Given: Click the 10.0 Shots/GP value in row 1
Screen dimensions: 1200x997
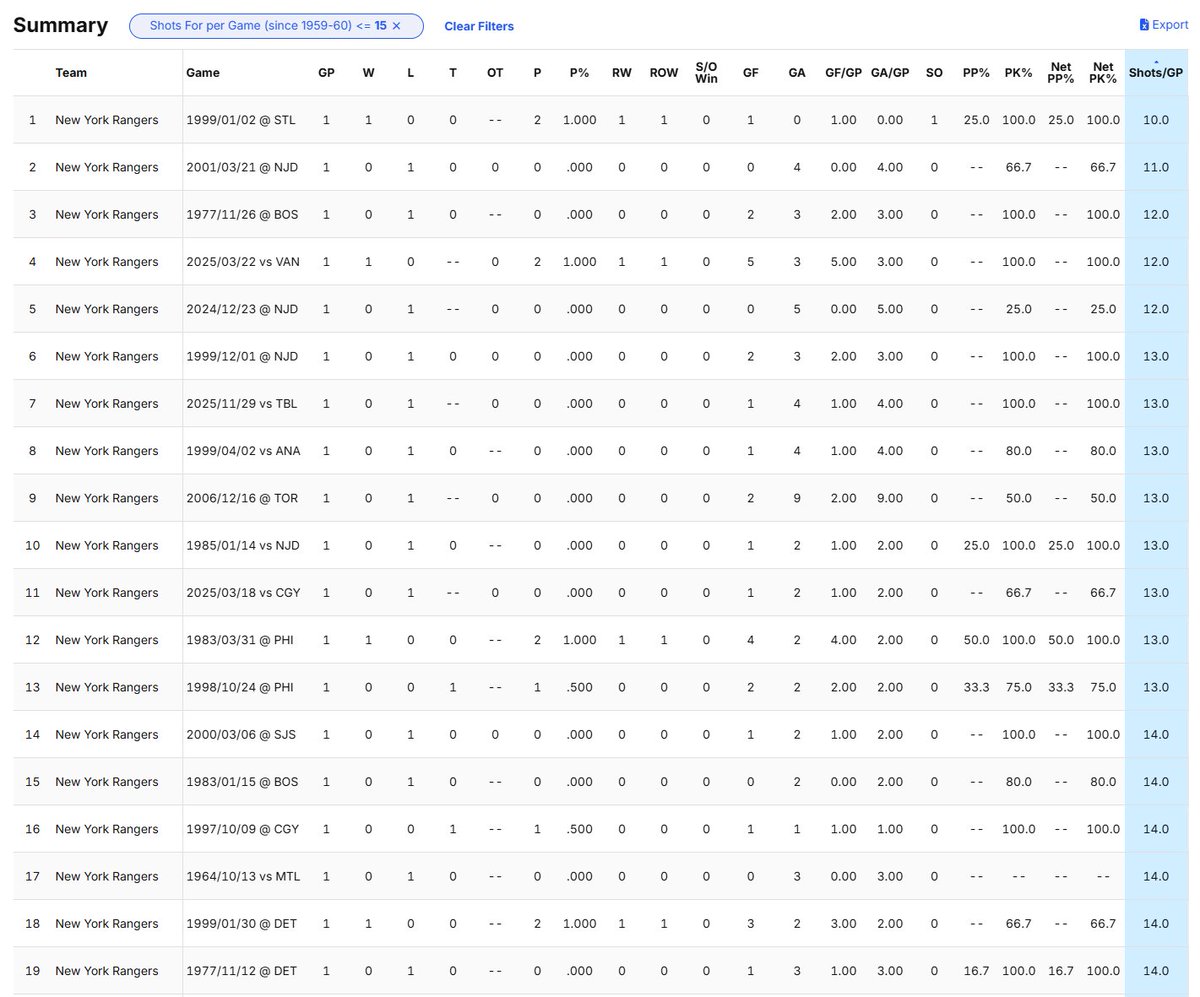Looking at the screenshot, I should (1156, 120).
